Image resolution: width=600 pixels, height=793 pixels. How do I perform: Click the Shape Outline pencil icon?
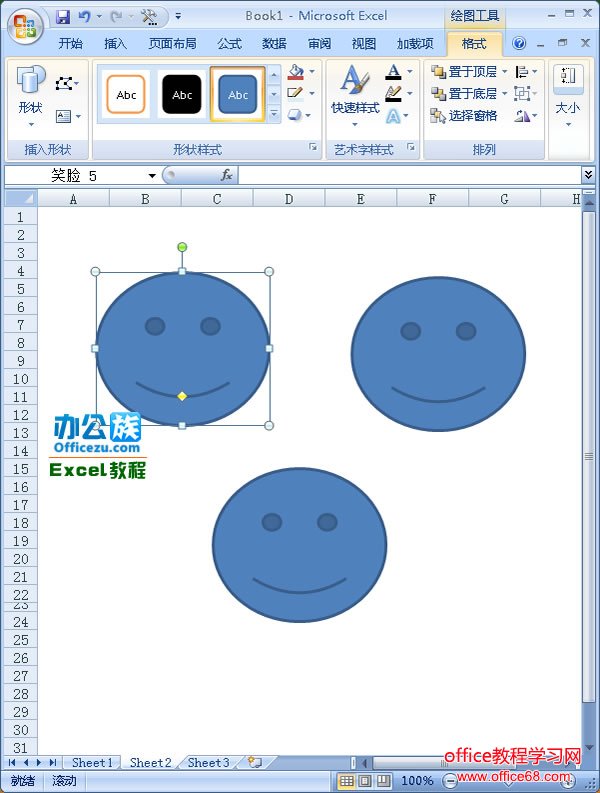pyautogui.click(x=295, y=93)
